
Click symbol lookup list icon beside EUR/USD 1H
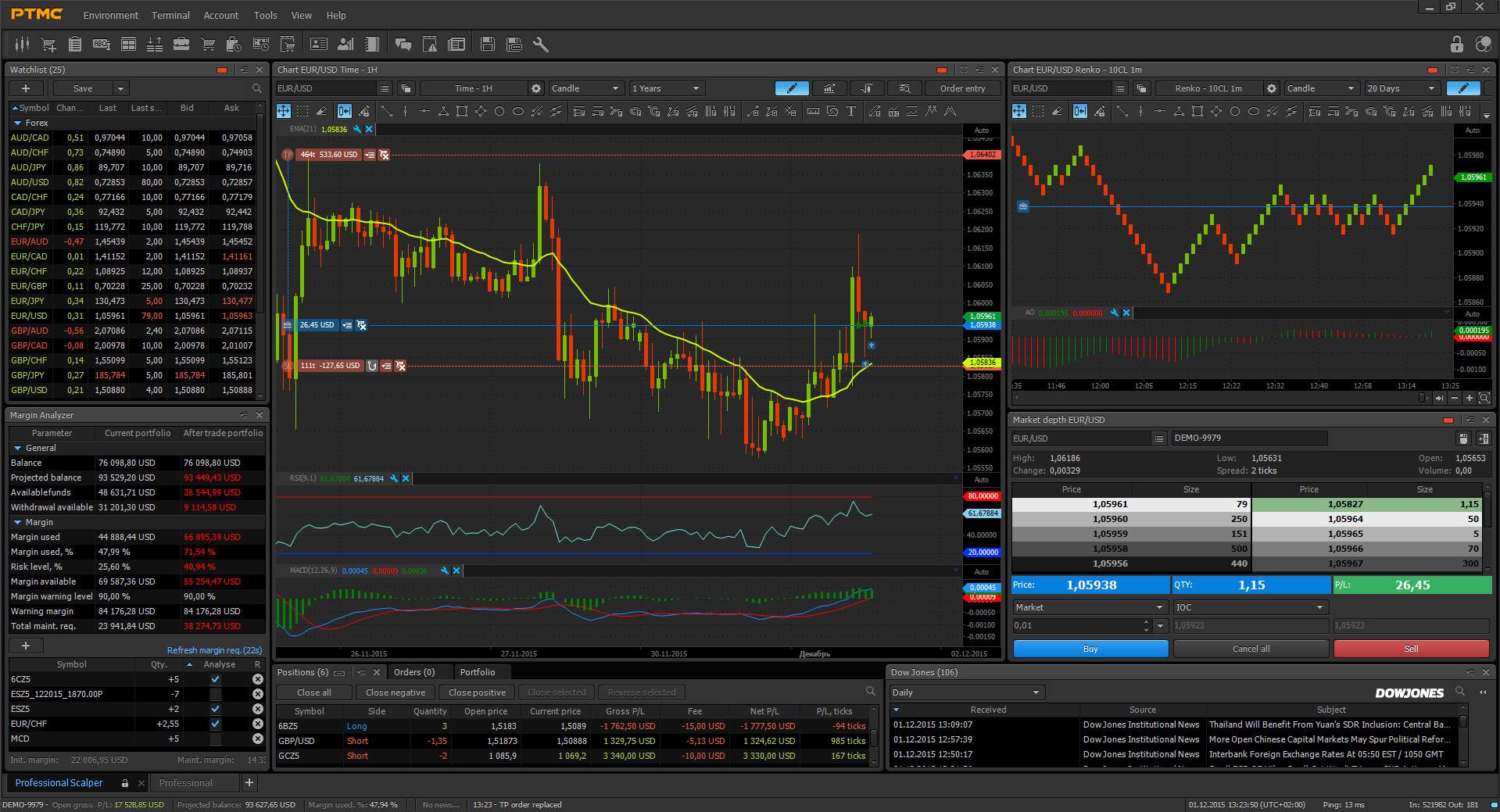click(384, 88)
